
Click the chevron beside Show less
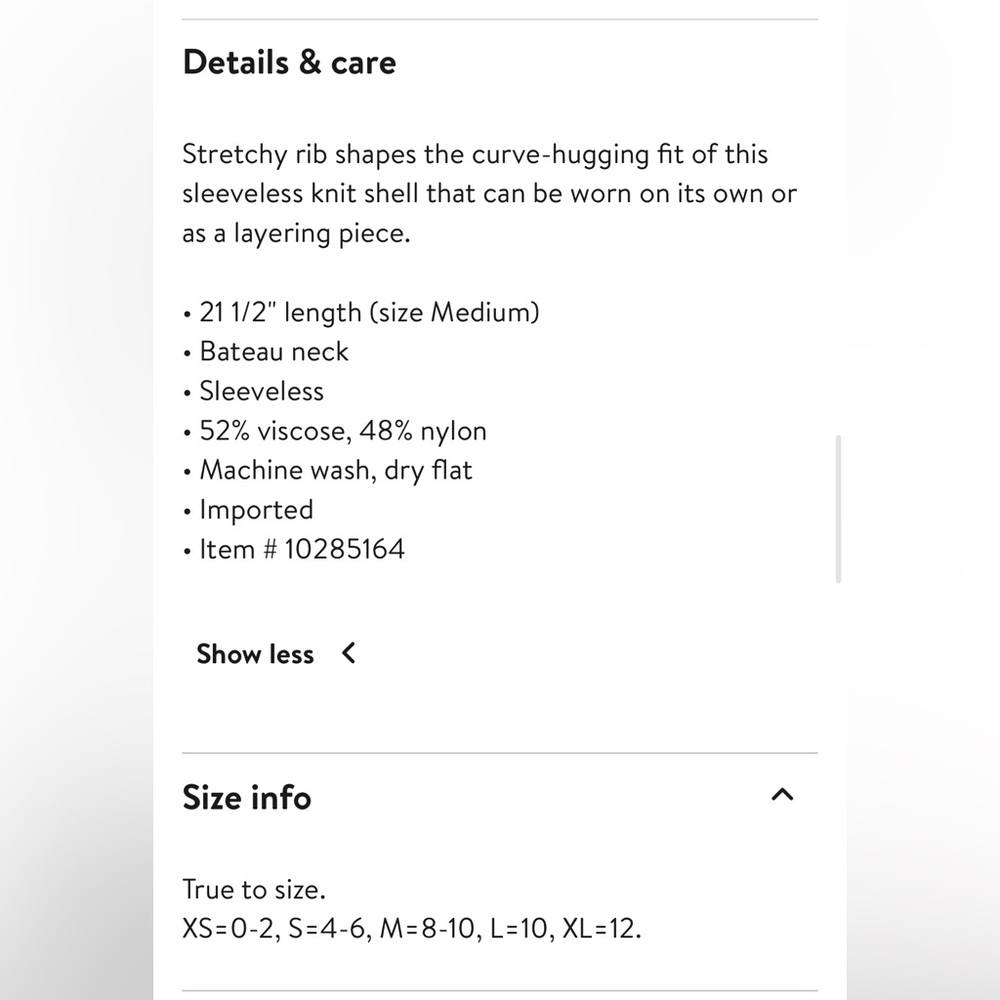coord(348,653)
